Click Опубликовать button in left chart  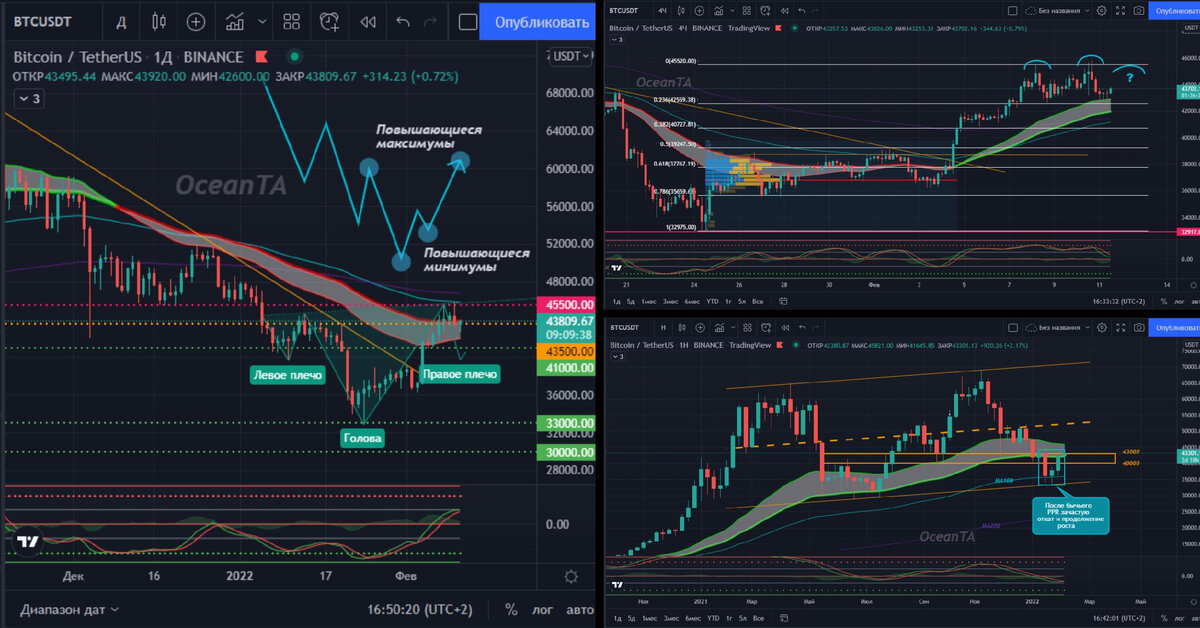pyautogui.click(x=539, y=21)
